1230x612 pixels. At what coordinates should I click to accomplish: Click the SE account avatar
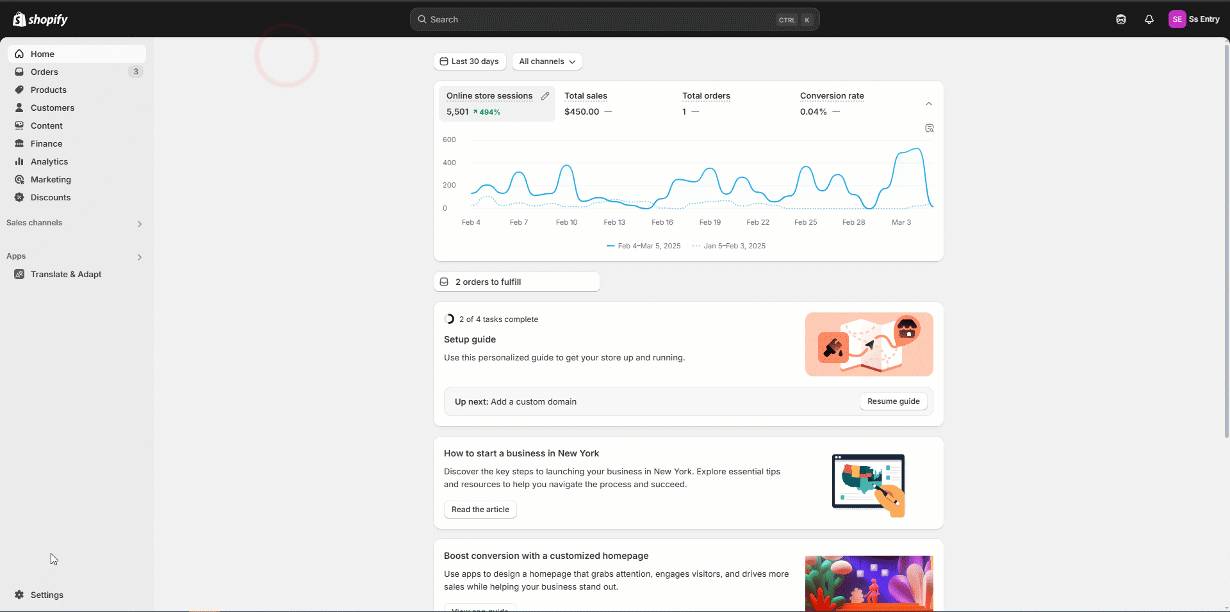(1177, 19)
